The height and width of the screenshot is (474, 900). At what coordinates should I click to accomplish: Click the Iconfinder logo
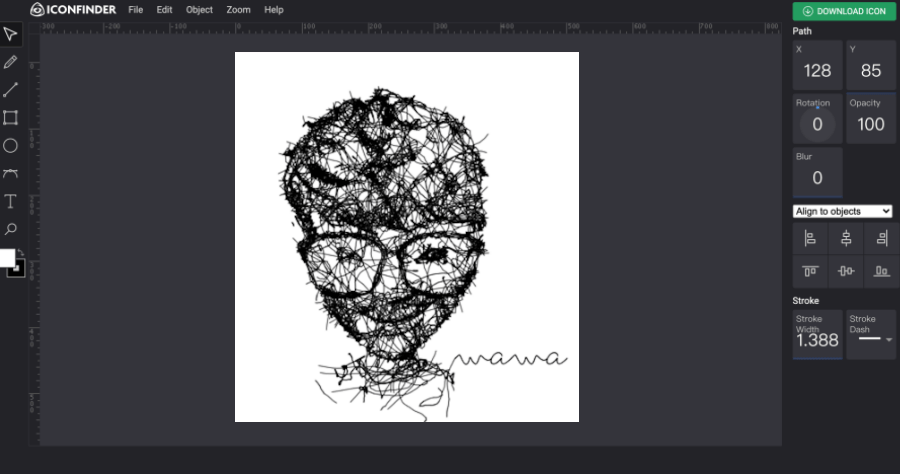73,10
